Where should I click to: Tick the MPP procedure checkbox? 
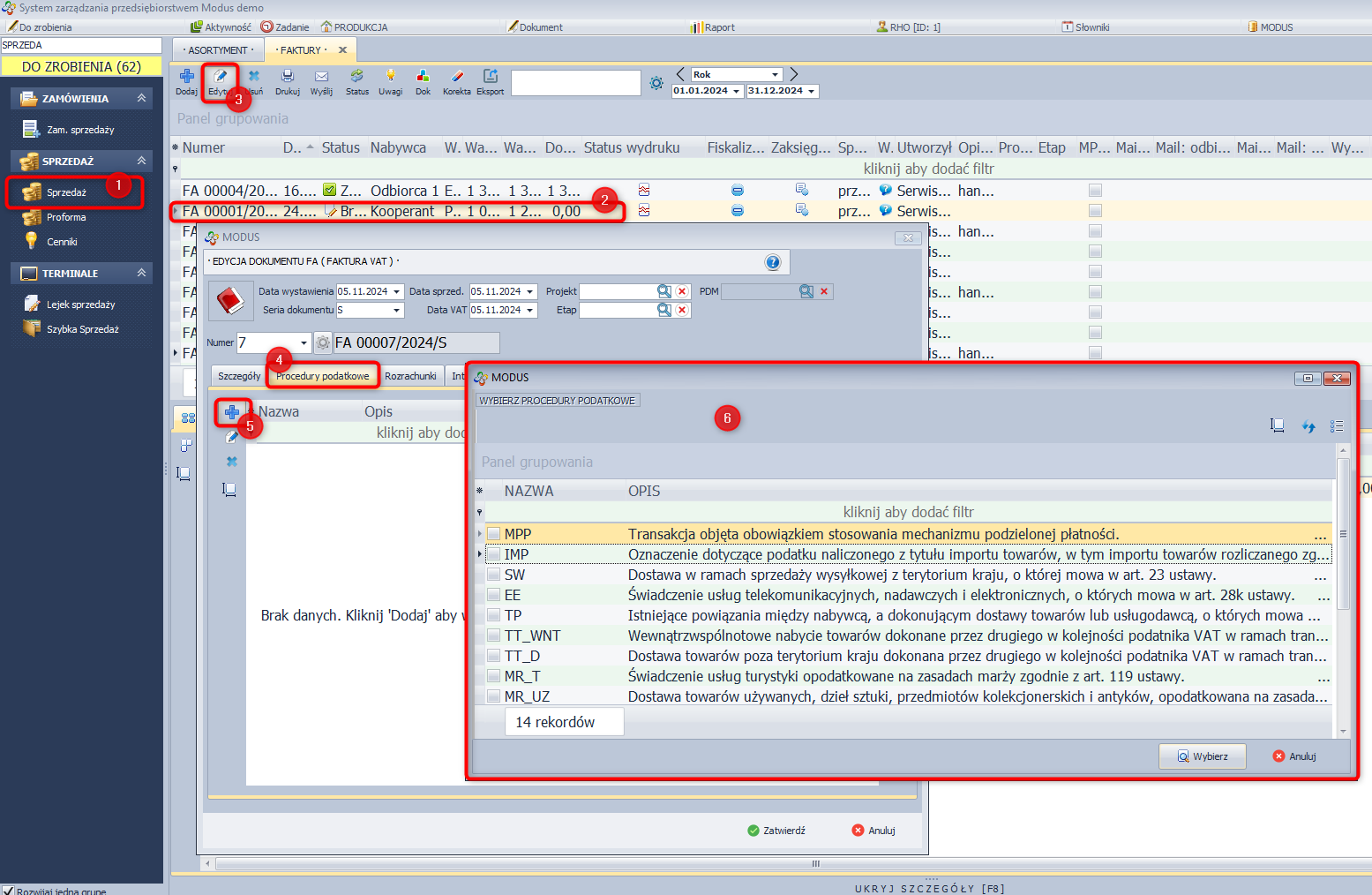point(494,534)
